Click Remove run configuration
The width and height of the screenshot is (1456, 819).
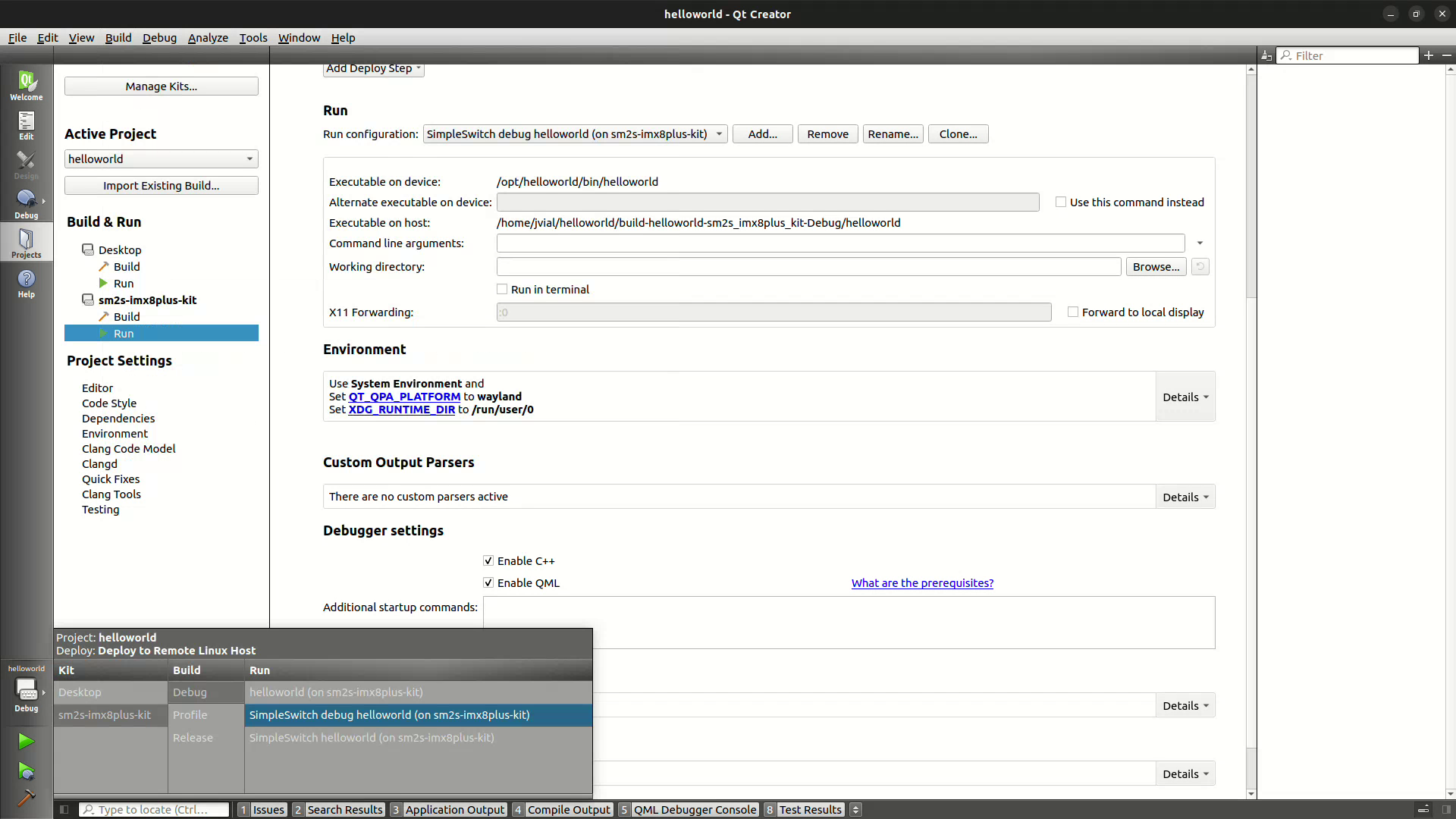(x=827, y=134)
